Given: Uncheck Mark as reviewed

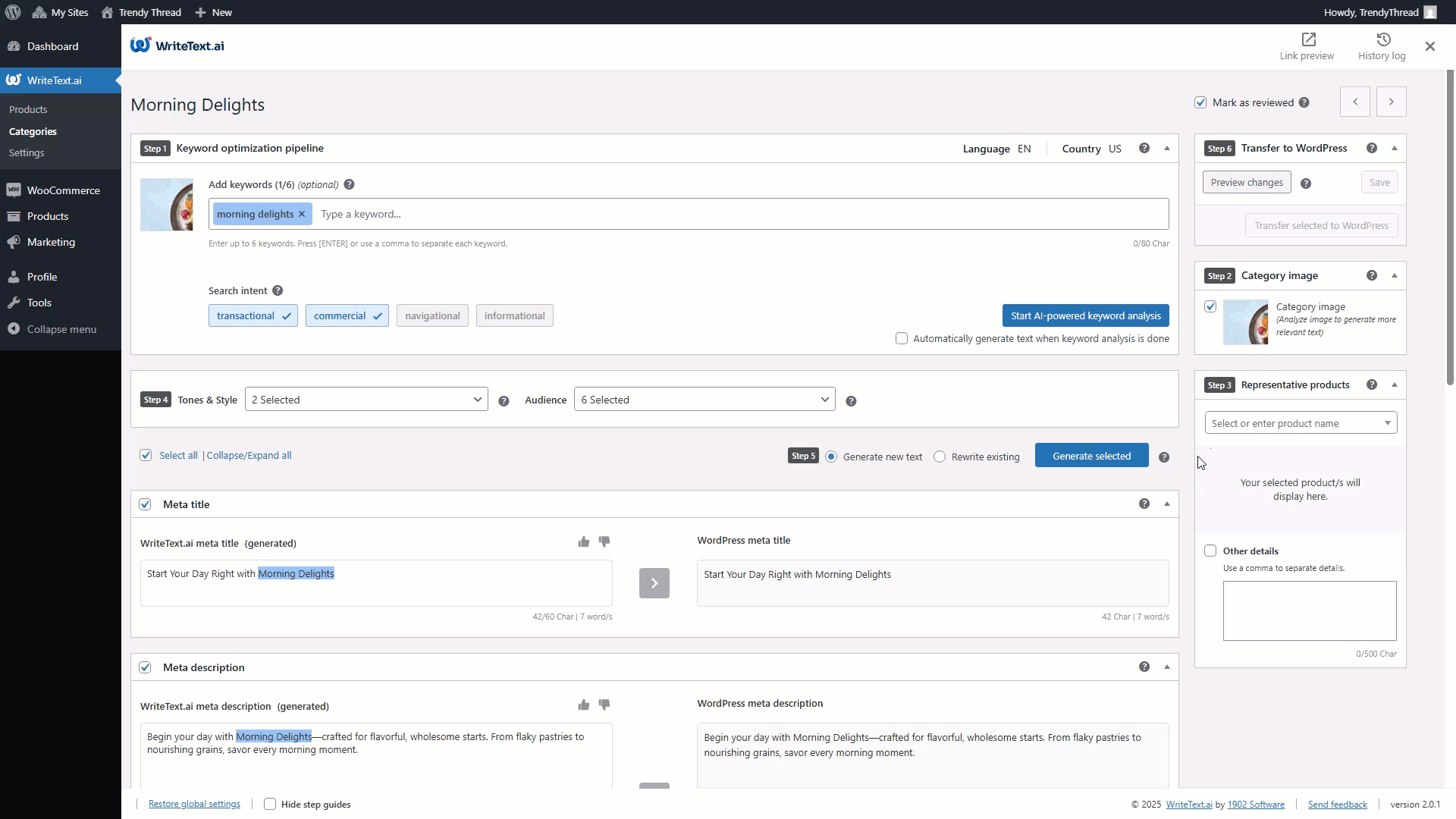Looking at the screenshot, I should (x=1200, y=102).
